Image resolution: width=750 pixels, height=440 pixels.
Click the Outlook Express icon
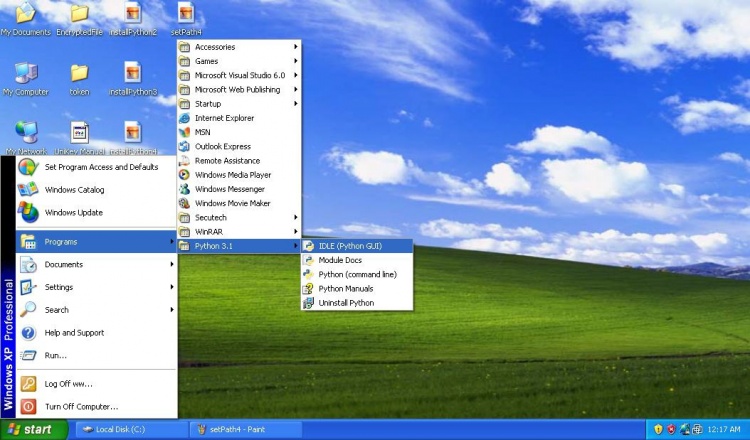pos(185,146)
